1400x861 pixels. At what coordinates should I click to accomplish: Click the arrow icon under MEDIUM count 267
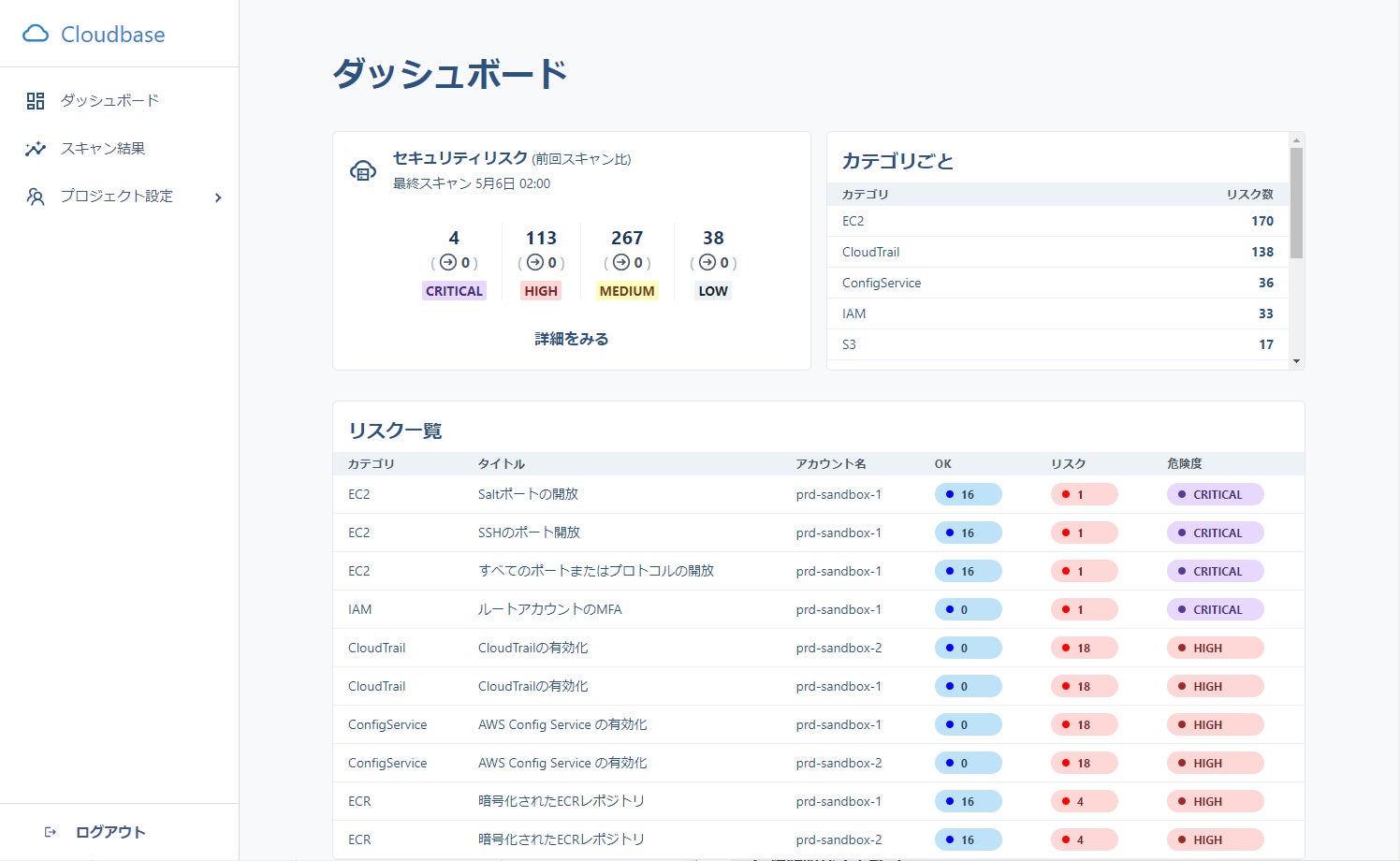(621, 263)
